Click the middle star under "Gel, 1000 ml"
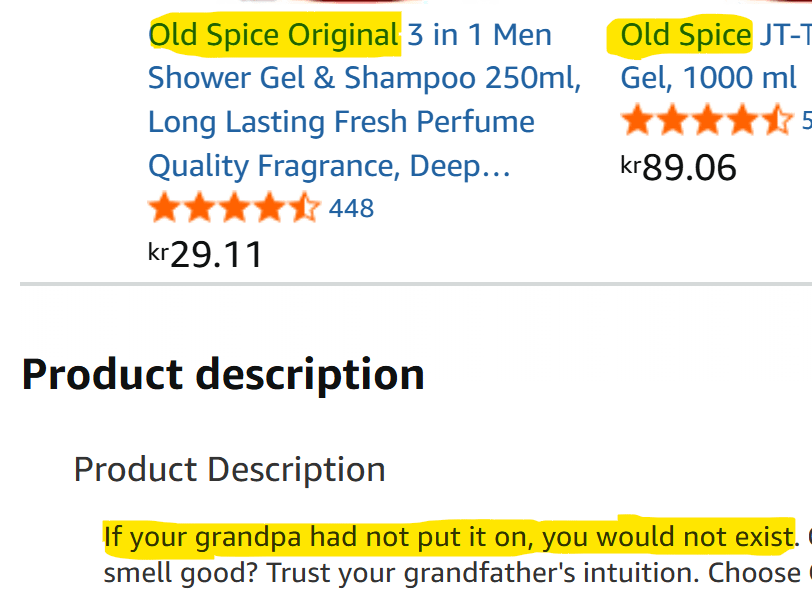Screen dimensions: 812x602 click(707, 122)
